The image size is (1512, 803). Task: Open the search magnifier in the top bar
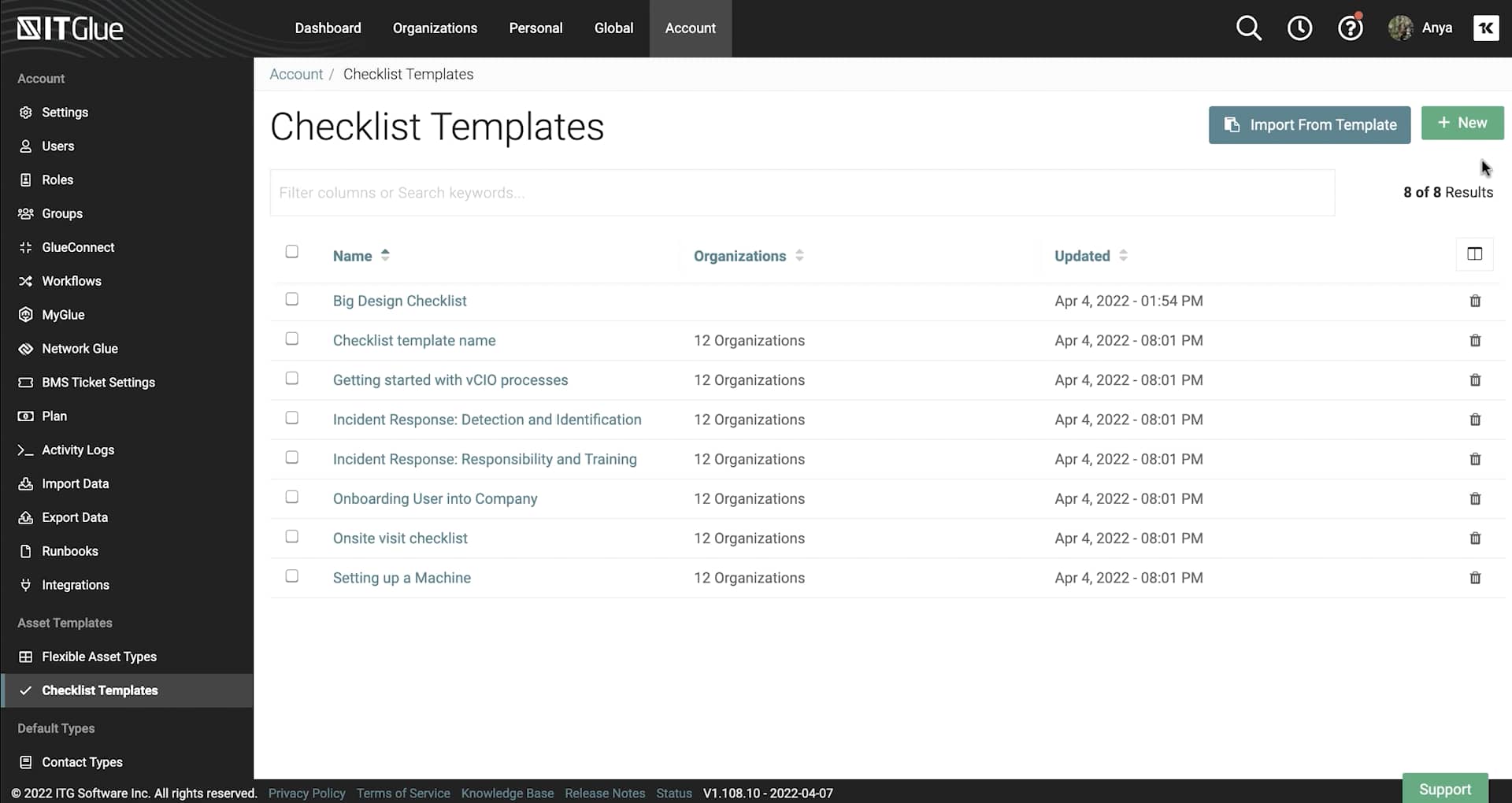(x=1248, y=28)
